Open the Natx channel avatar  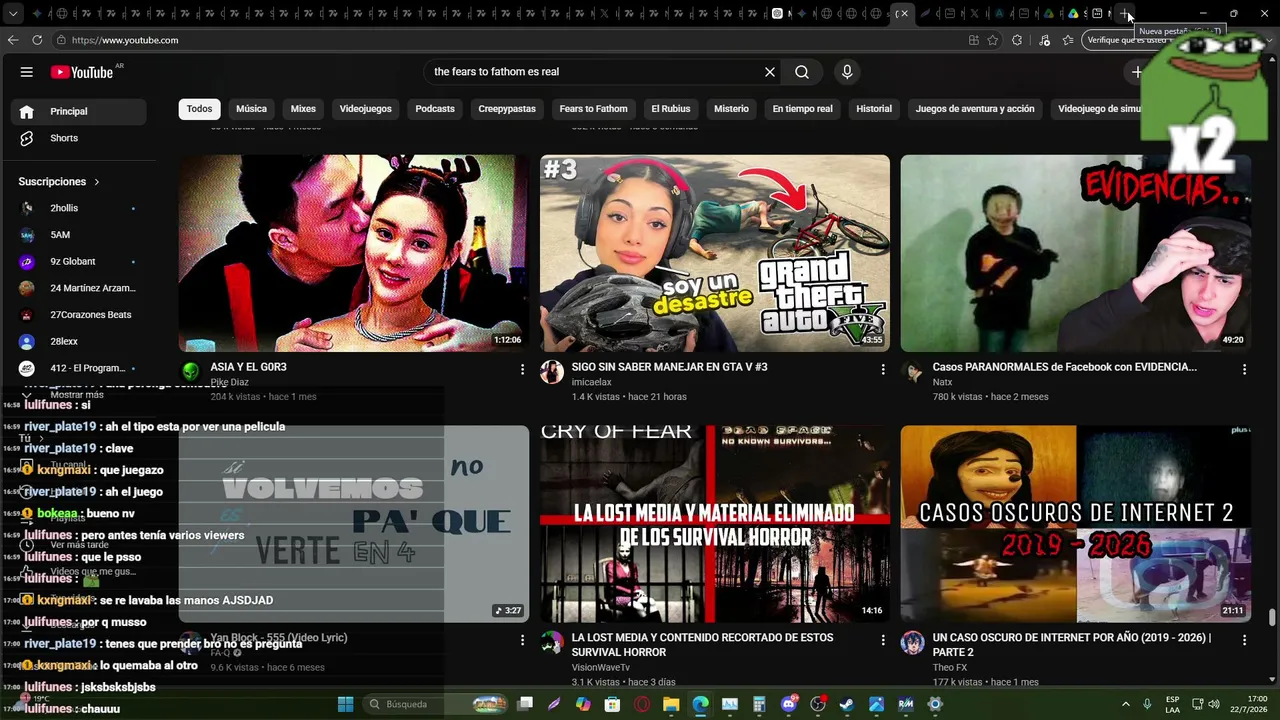pos(913,373)
